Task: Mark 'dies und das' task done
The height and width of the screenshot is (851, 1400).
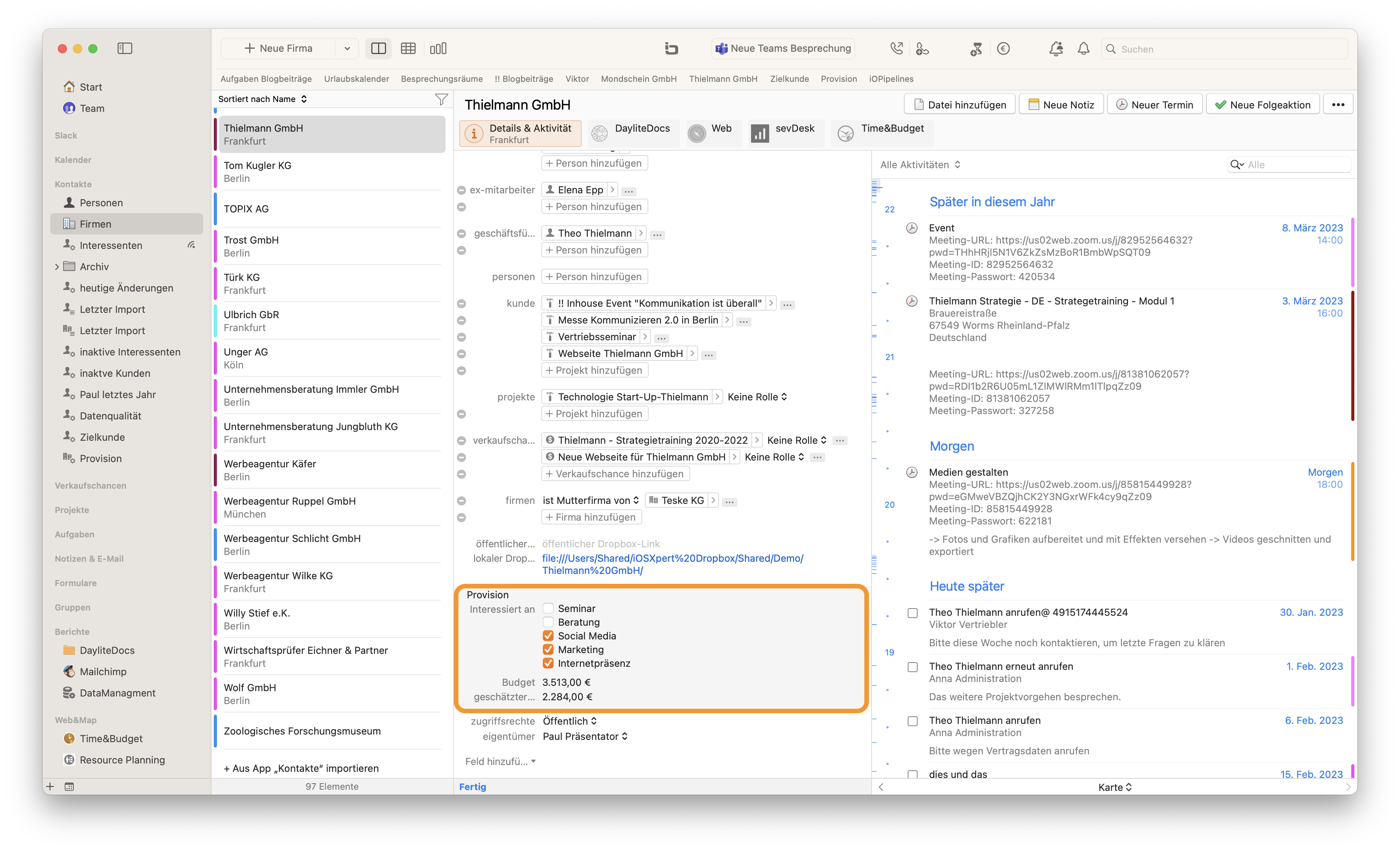Action: click(912, 774)
